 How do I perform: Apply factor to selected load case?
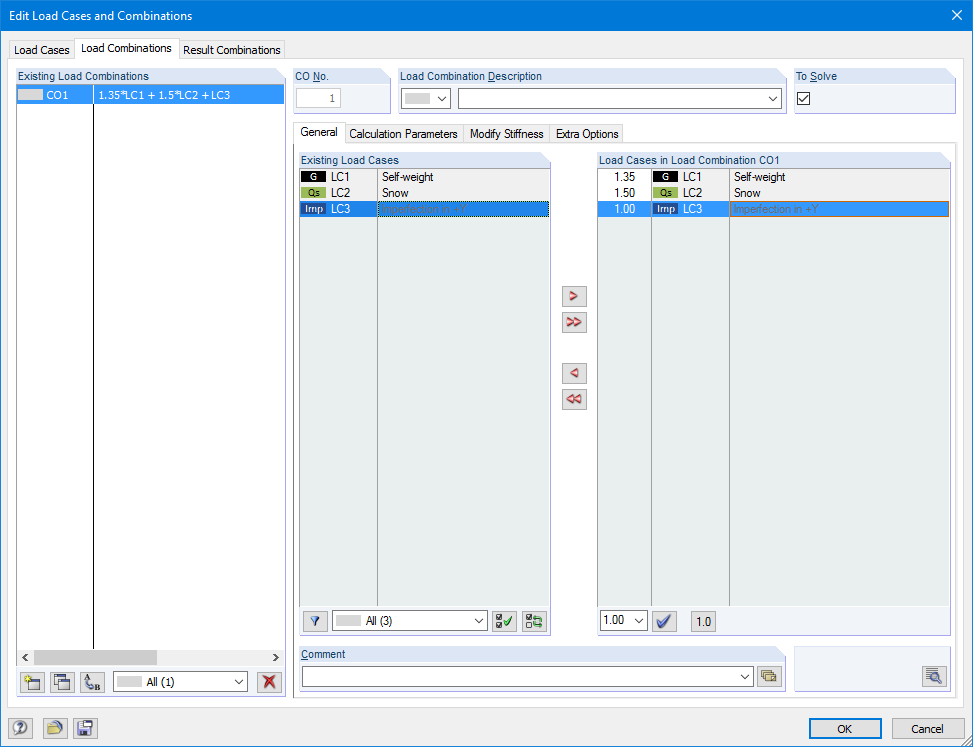663,621
